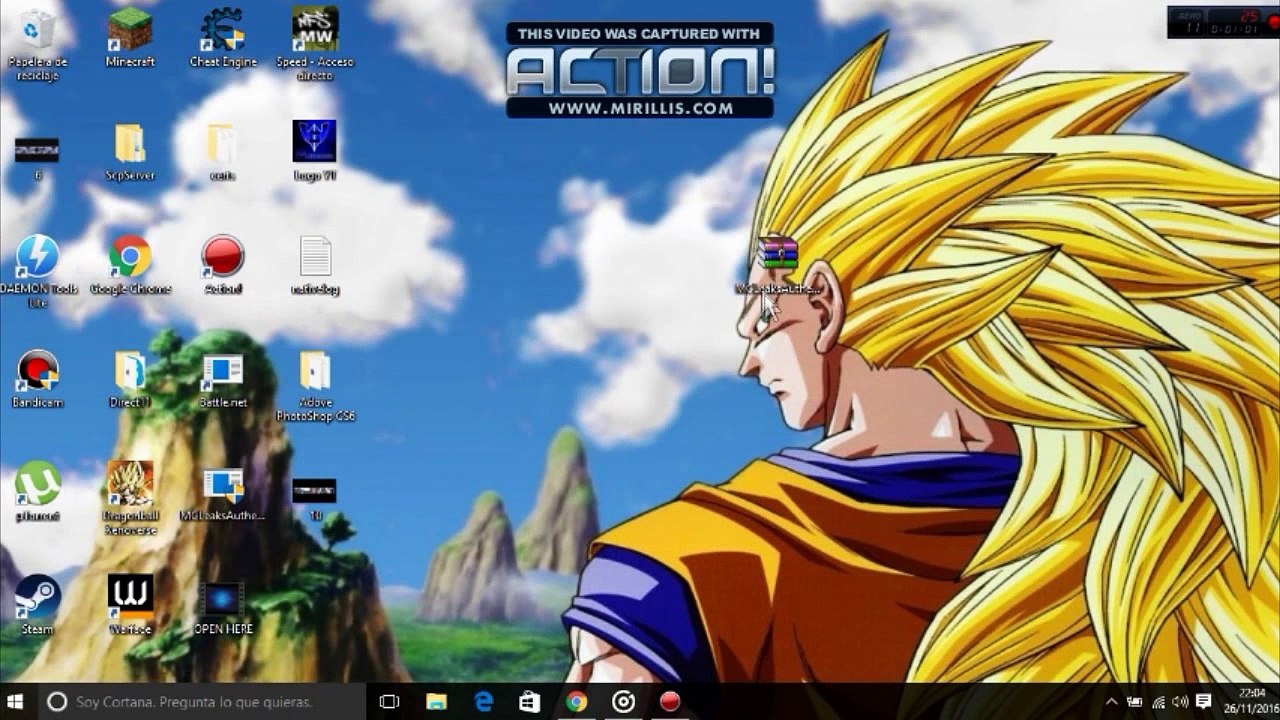Launch Microsoft Edge from the taskbar
Image resolution: width=1280 pixels, height=720 pixels.
coord(483,702)
